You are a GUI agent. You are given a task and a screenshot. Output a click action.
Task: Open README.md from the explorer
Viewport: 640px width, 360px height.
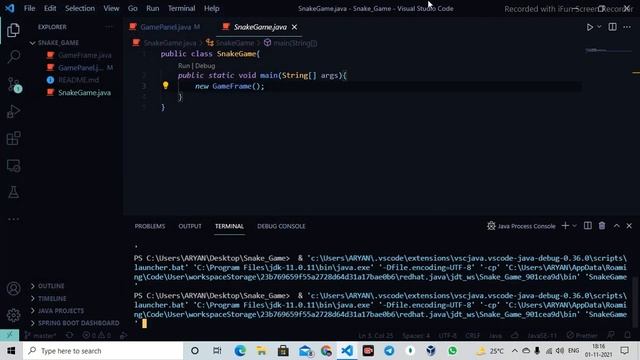click(78, 80)
